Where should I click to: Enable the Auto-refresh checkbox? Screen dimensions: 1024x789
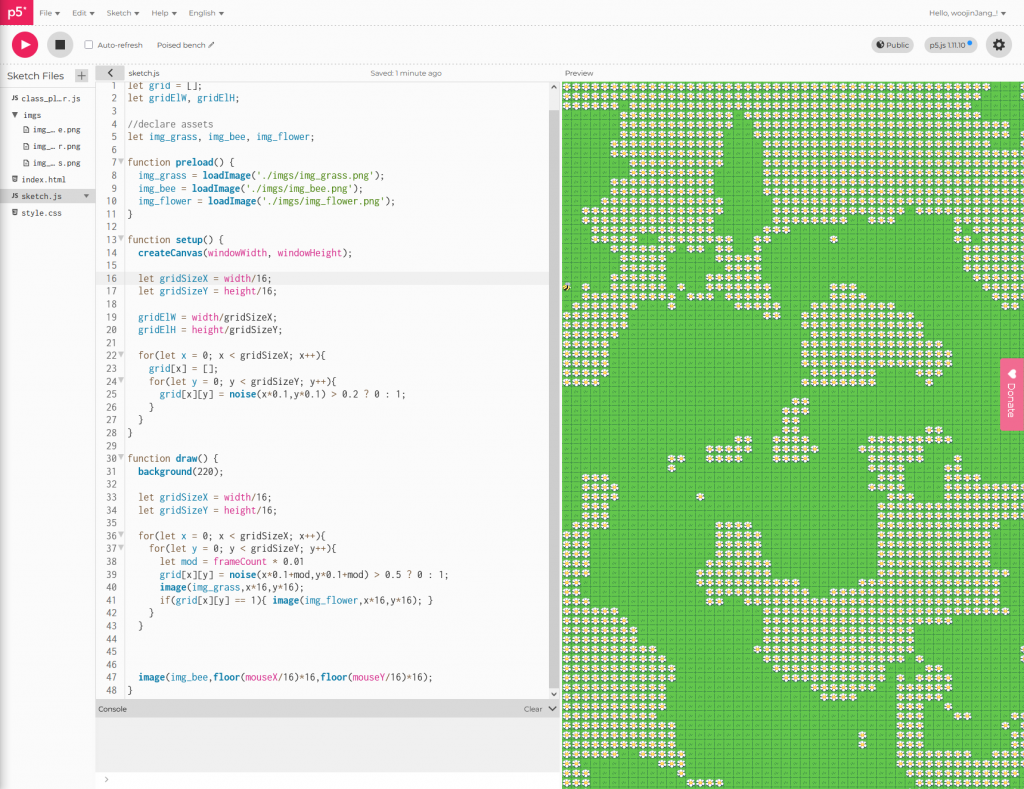click(89, 45)
